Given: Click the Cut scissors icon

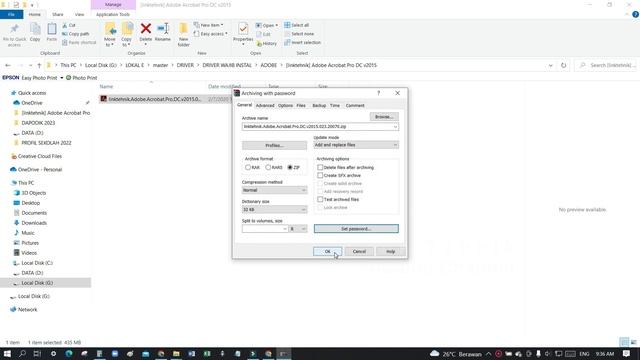Looking at the screenshot, I should click(x=65, y=25).
